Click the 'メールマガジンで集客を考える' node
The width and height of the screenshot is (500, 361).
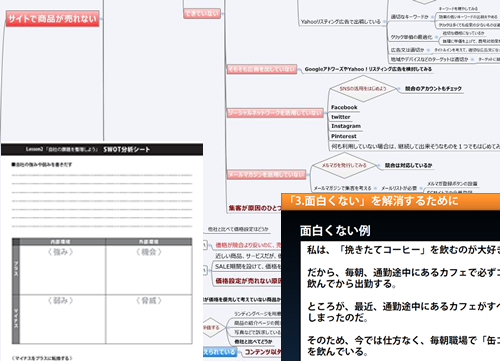tap(342, 188)
